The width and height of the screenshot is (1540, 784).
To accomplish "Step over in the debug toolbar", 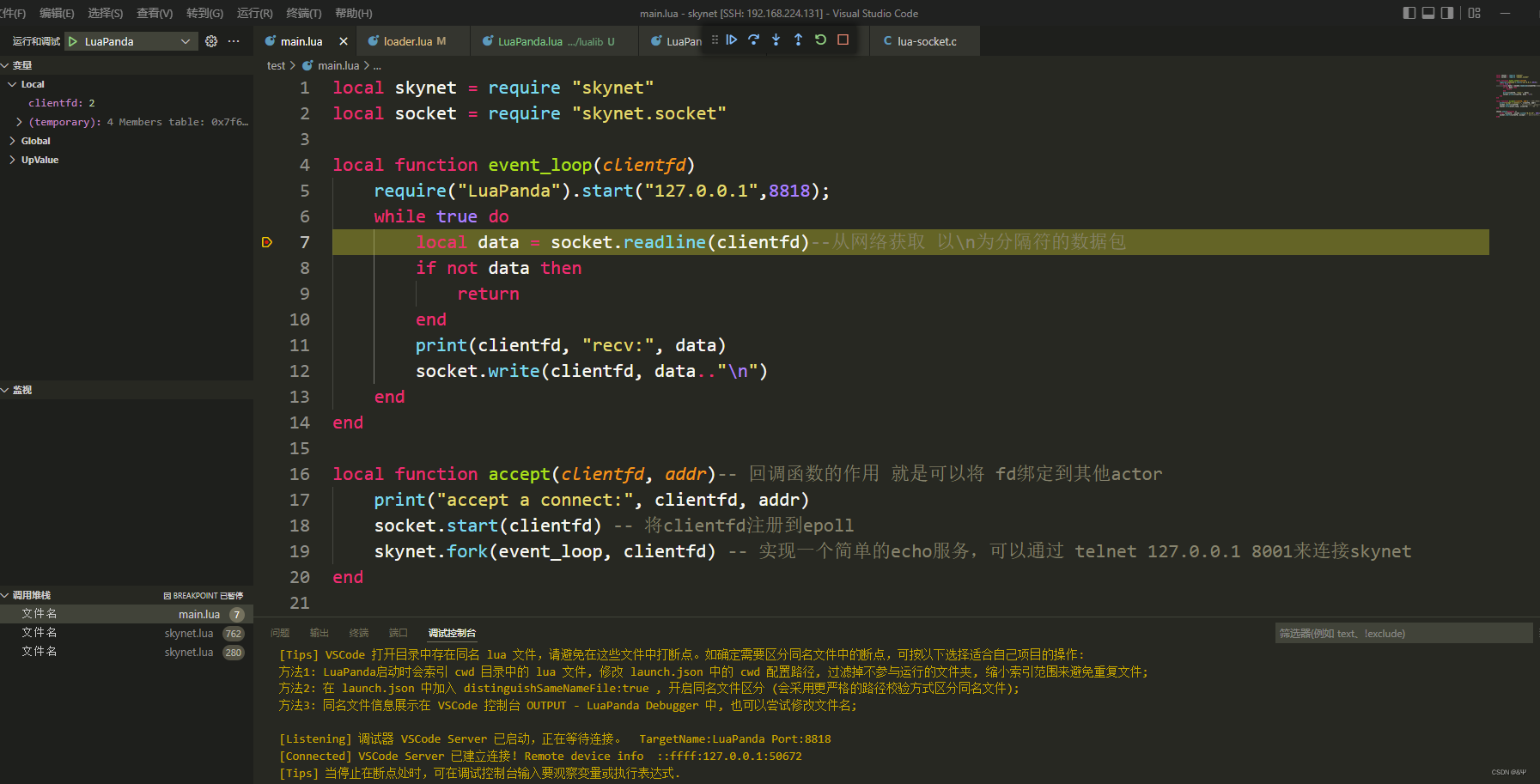I will click(754, 40).
